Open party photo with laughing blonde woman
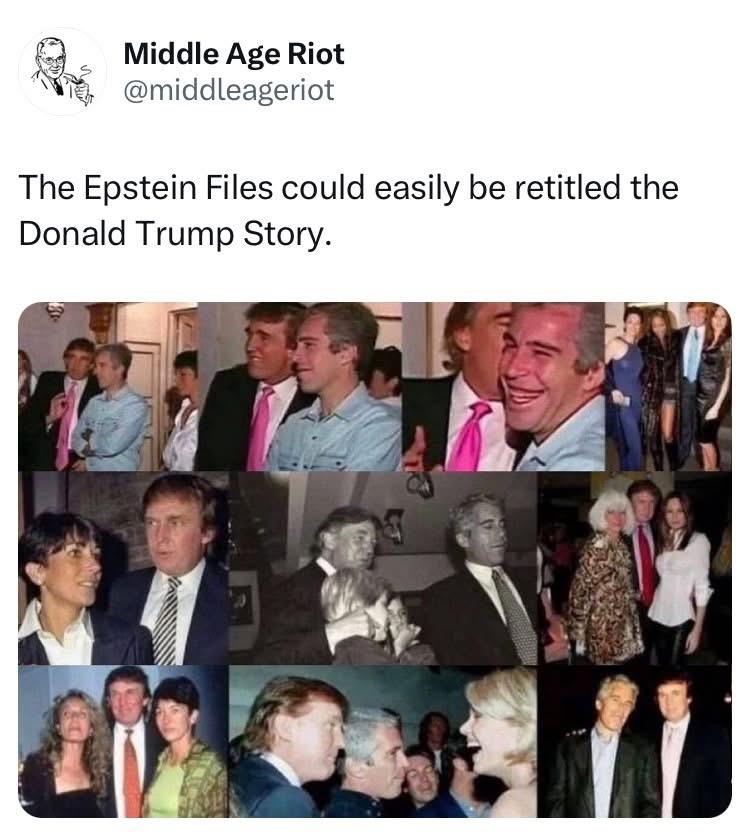This screenshot has height=839, width=750. point(383,741)
